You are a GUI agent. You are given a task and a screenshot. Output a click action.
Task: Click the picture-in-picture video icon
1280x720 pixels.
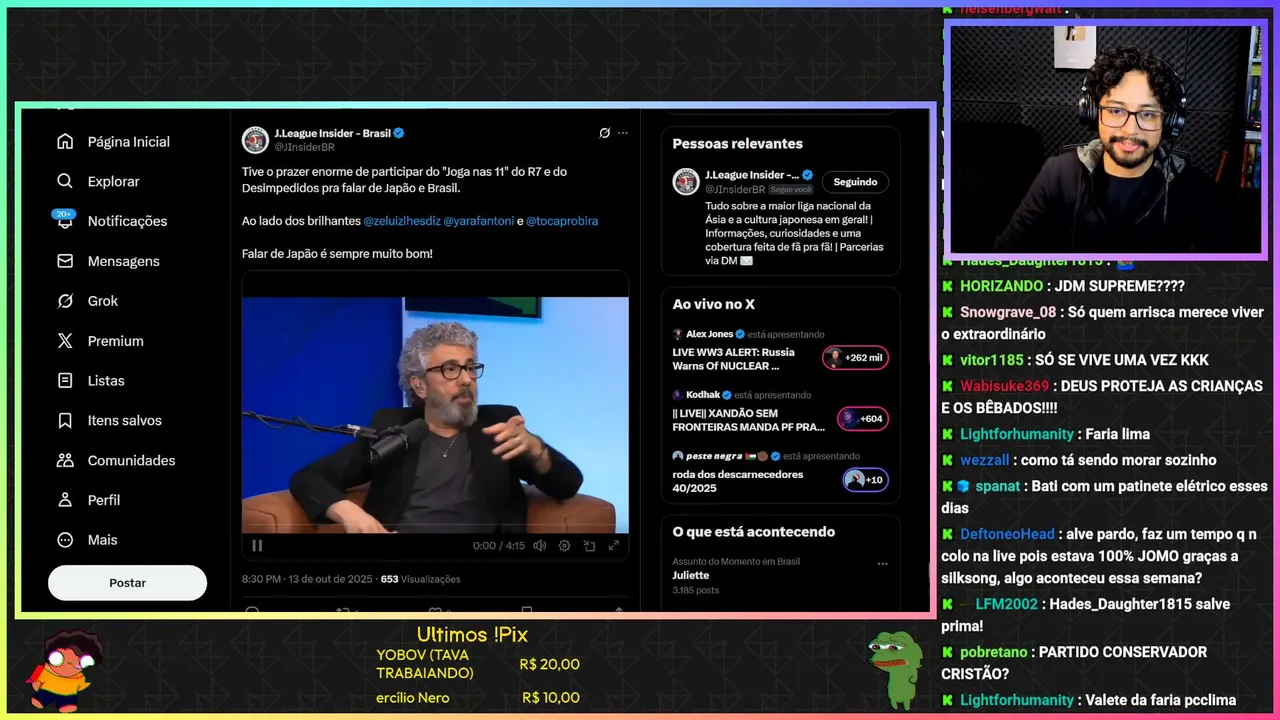coord(589,545)
